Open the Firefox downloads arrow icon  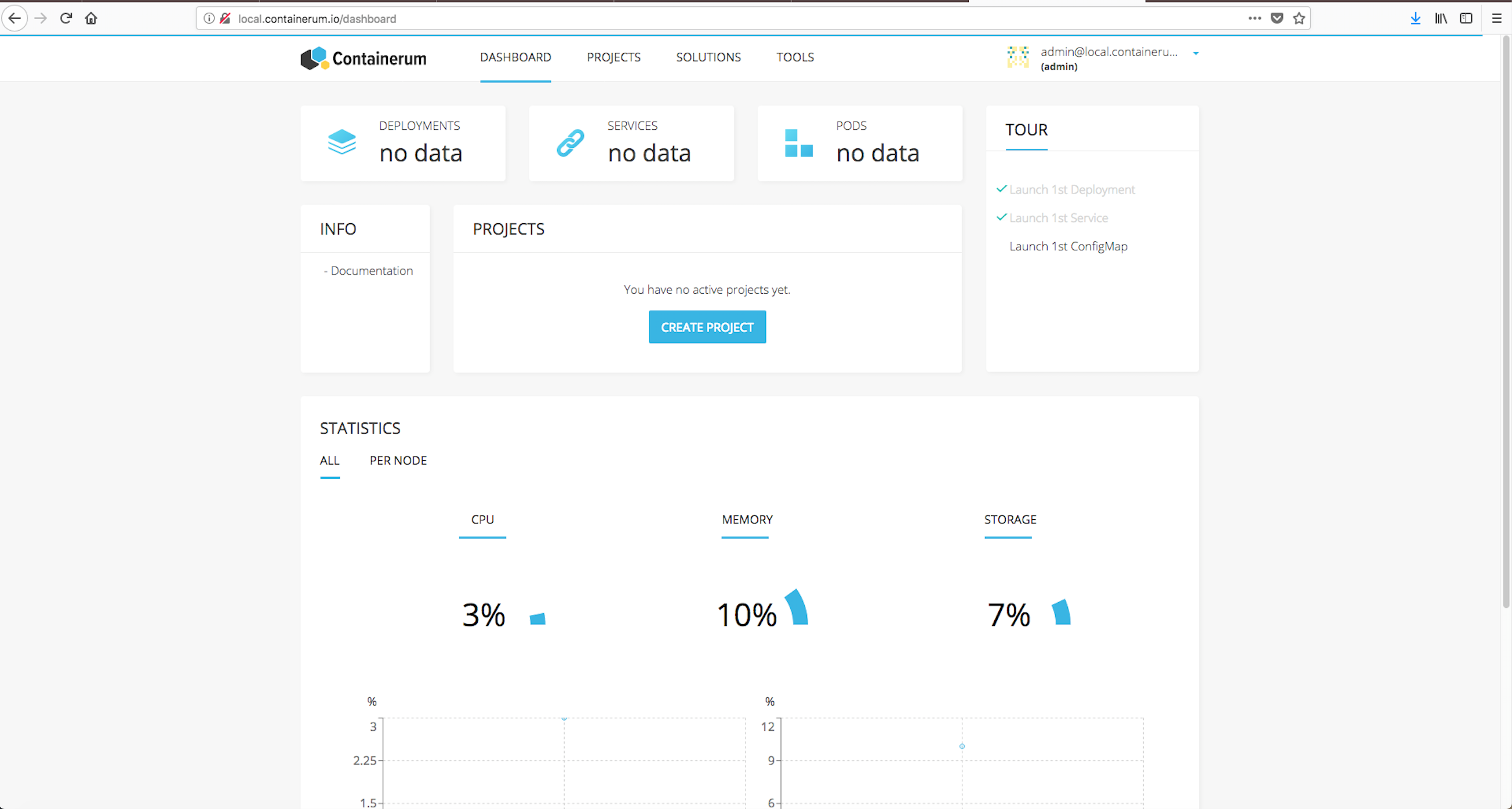[1415, 18]
